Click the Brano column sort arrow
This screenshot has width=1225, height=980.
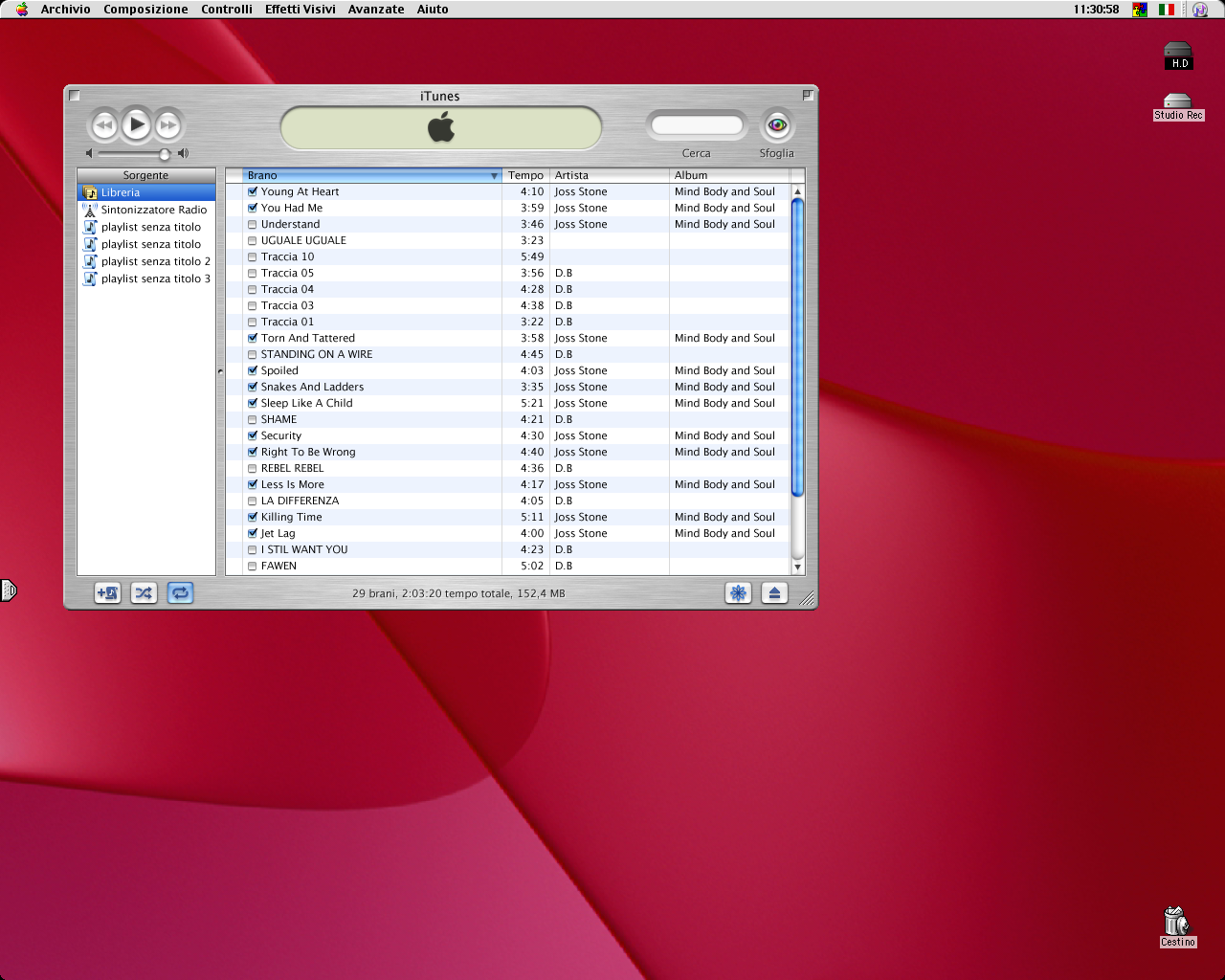tap(494, 176)
